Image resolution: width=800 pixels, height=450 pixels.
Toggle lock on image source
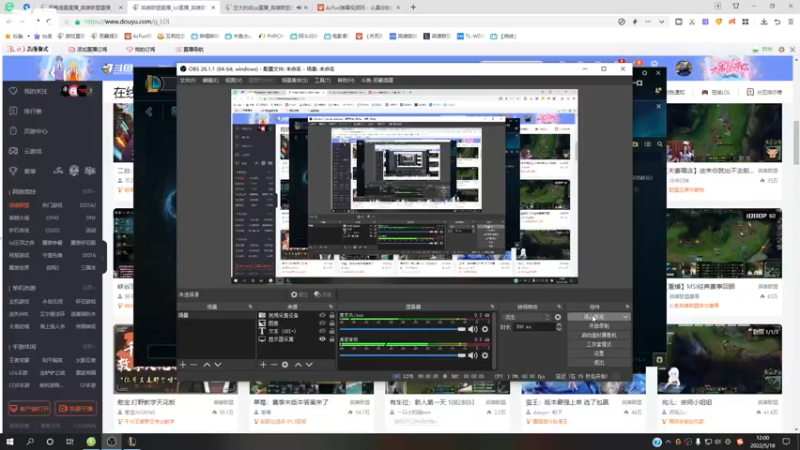(x=332, y=323)
